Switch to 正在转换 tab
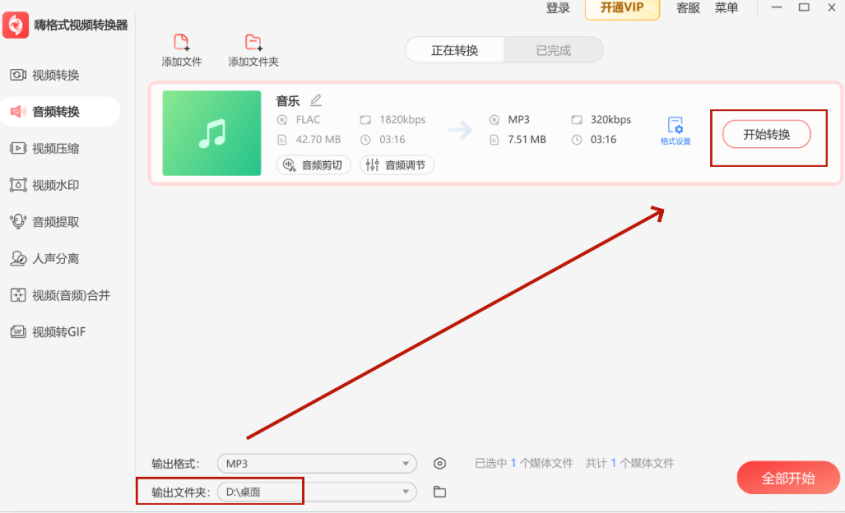The height and width of the screenshot is (513, 845). pyautogui.click(x=454, y=50)
